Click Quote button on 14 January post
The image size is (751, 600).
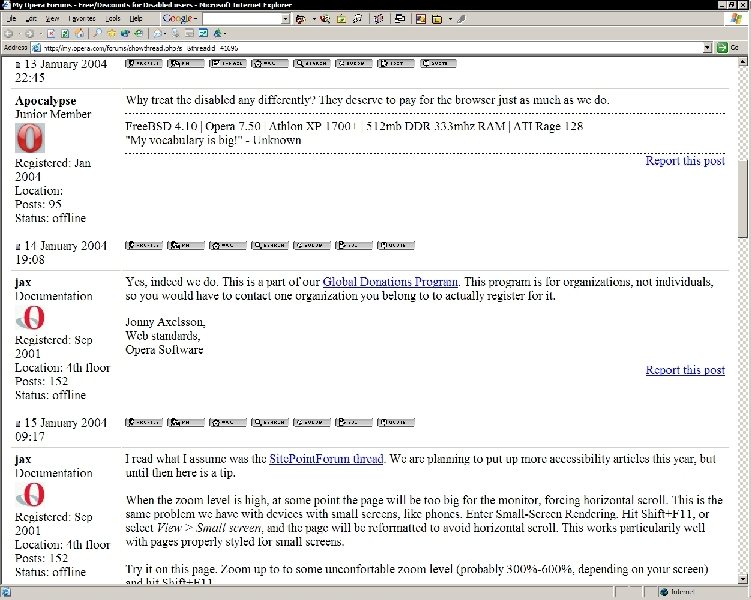click(x=396, y=246)
